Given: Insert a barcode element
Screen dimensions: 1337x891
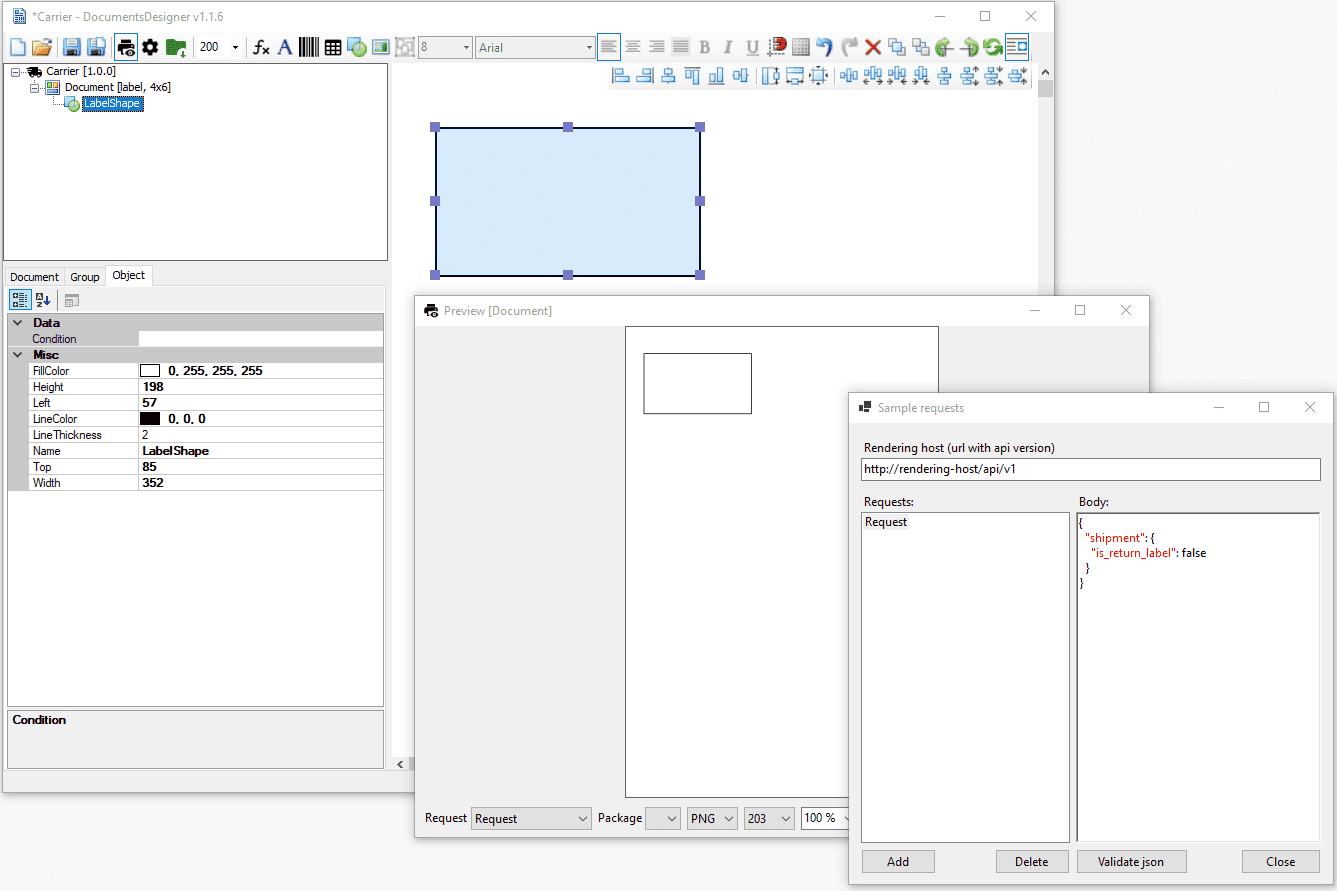Looking at the screenshot, I should tap(309, 47).
